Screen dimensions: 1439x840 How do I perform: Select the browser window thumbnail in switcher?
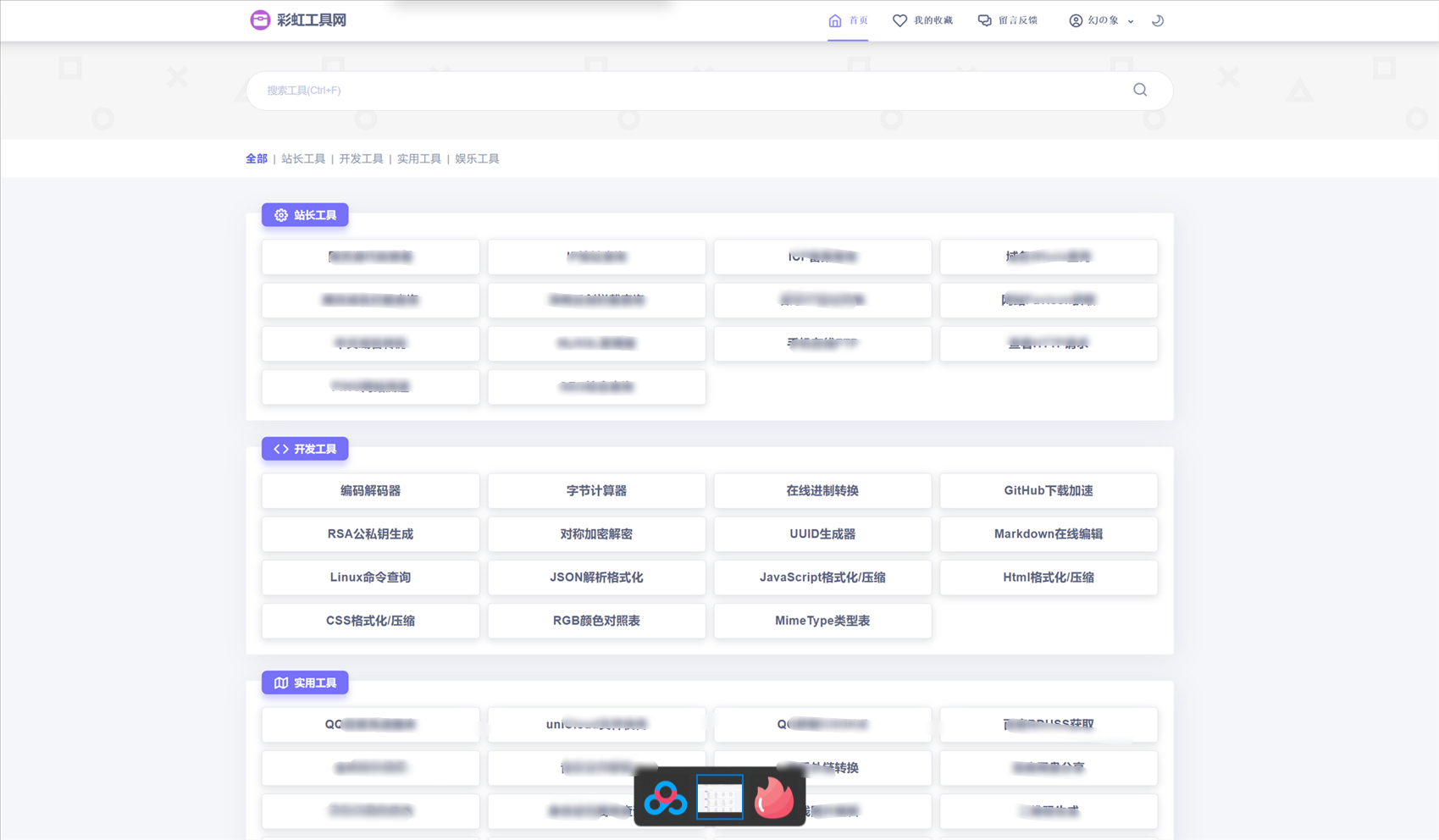(x=720, y=797)
